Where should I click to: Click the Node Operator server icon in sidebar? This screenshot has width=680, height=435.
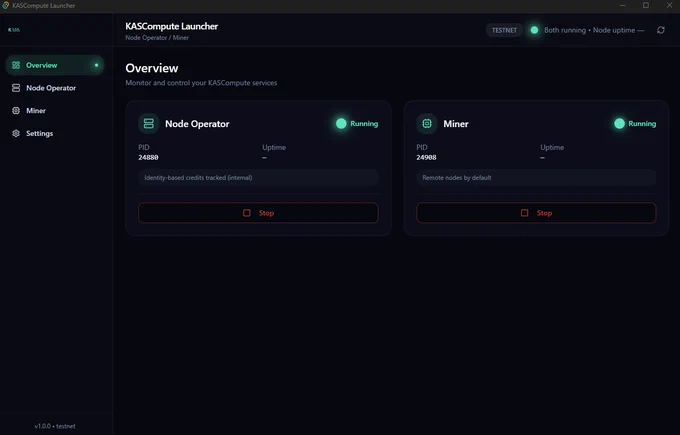coord(16,88)
